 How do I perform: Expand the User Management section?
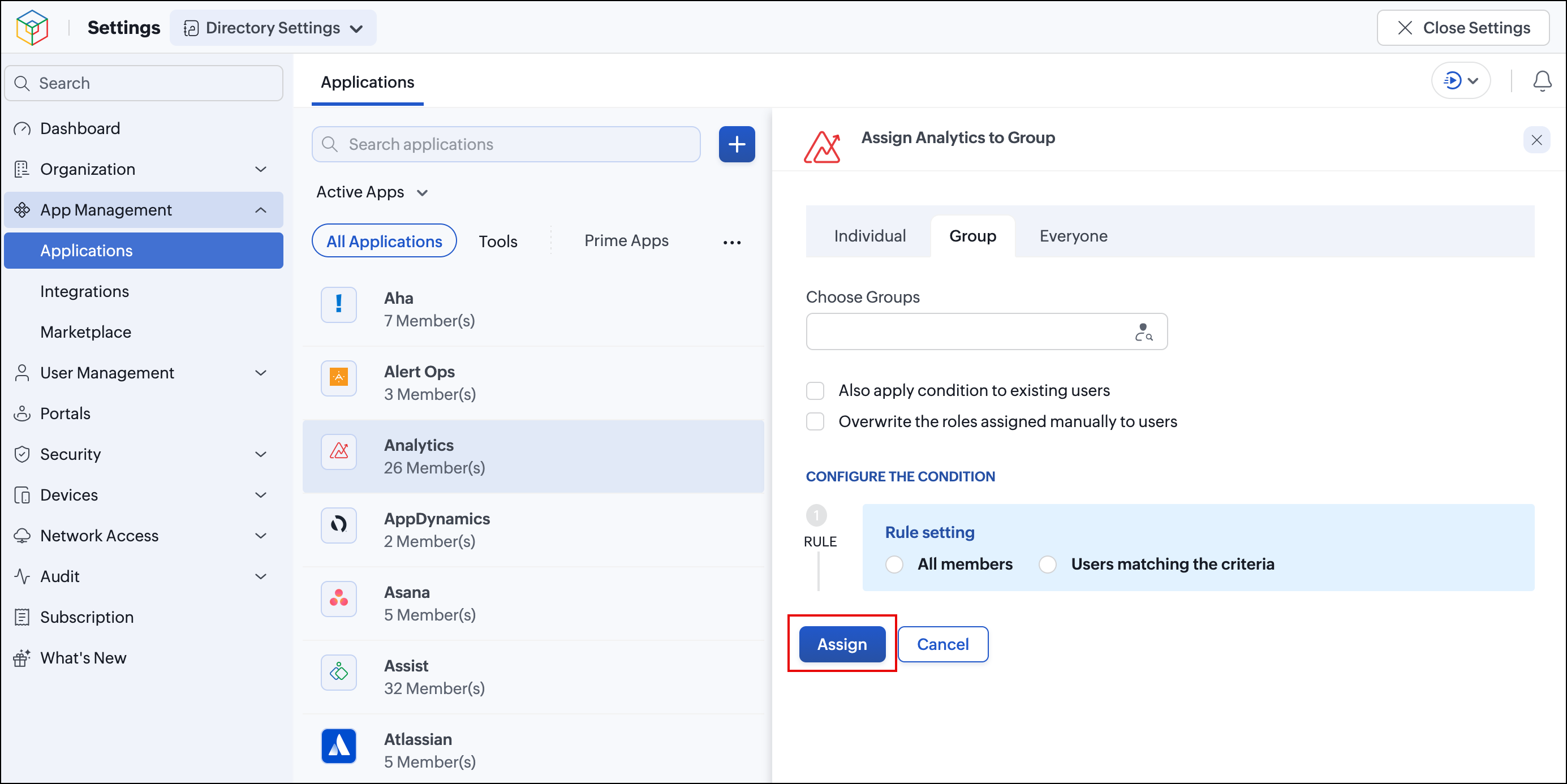[x=261, y=373]
